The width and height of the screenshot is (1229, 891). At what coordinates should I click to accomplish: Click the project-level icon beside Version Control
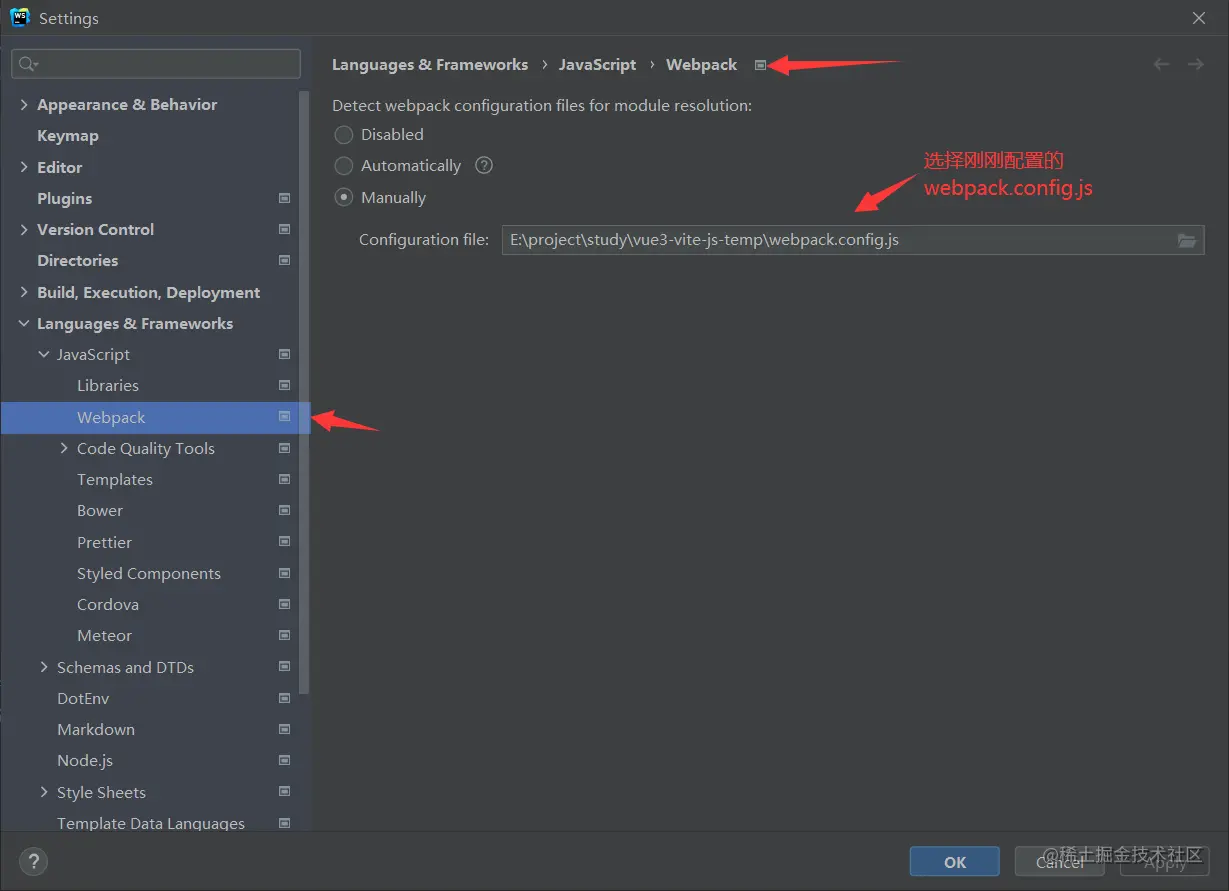[x=284, y=229]
